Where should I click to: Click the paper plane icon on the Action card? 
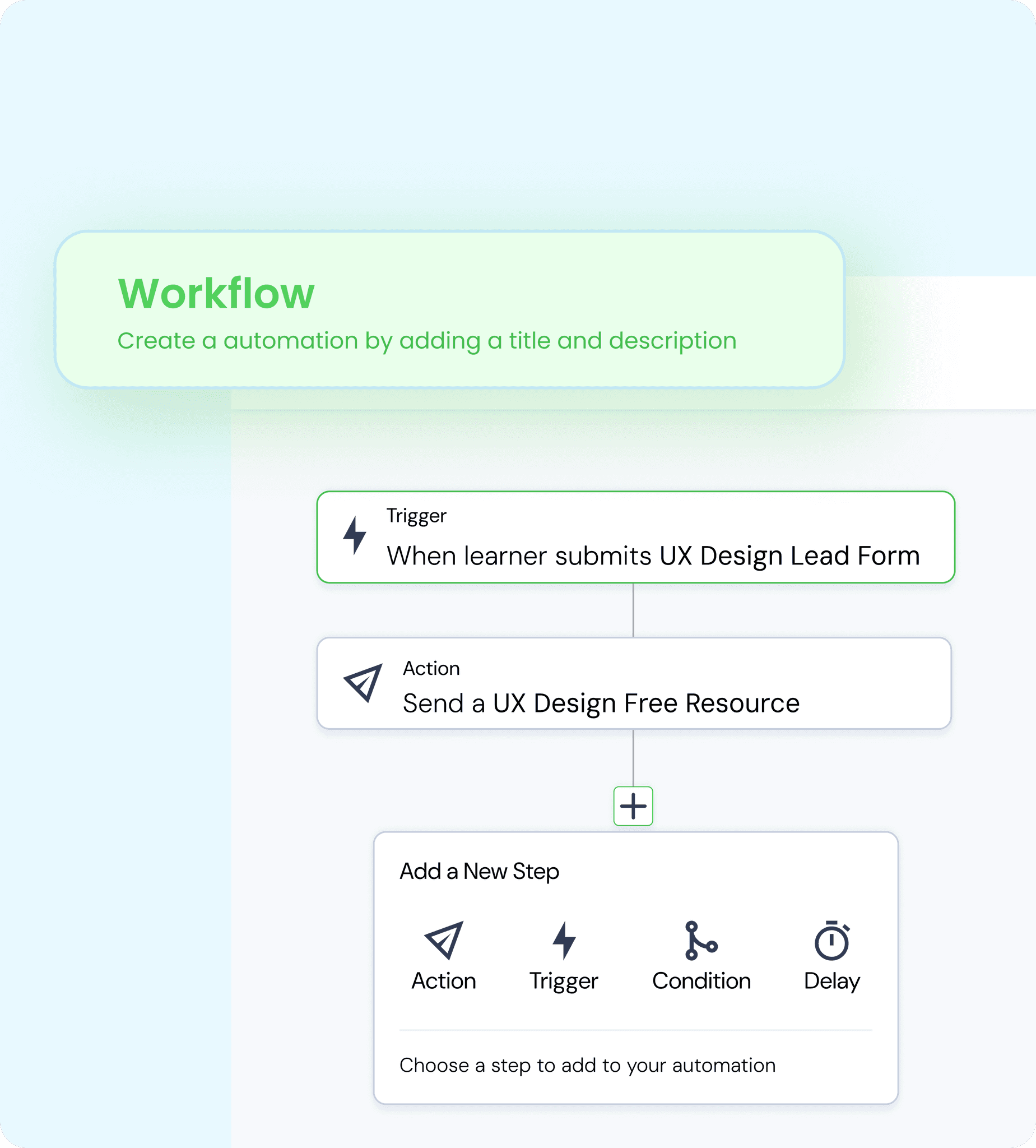tap(363, 682)
